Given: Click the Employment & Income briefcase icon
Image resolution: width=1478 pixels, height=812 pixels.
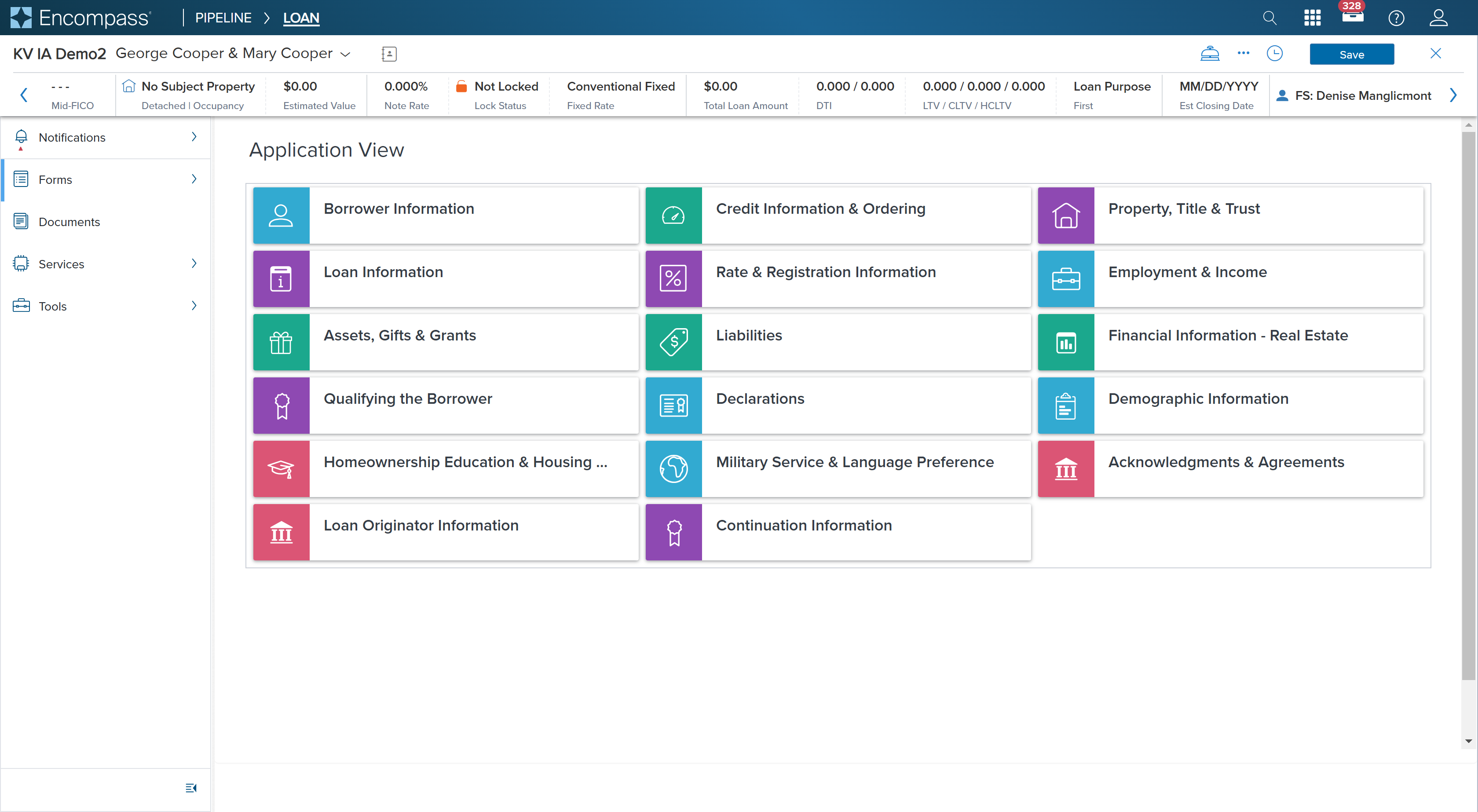Looking at the screenshot, I should [x=1066, y=279].
